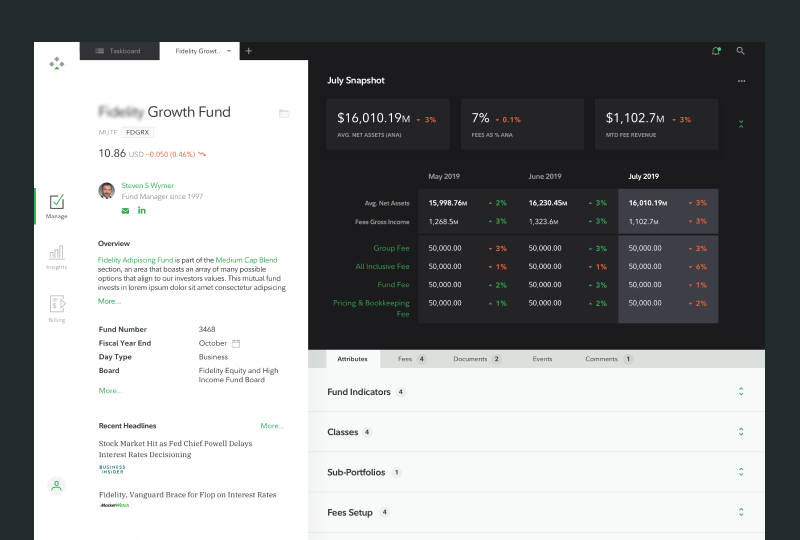Image resolution: width=800 pixels, height=540 pixels.
Task: Open July Snapshot more options menu
Action: 741,81
